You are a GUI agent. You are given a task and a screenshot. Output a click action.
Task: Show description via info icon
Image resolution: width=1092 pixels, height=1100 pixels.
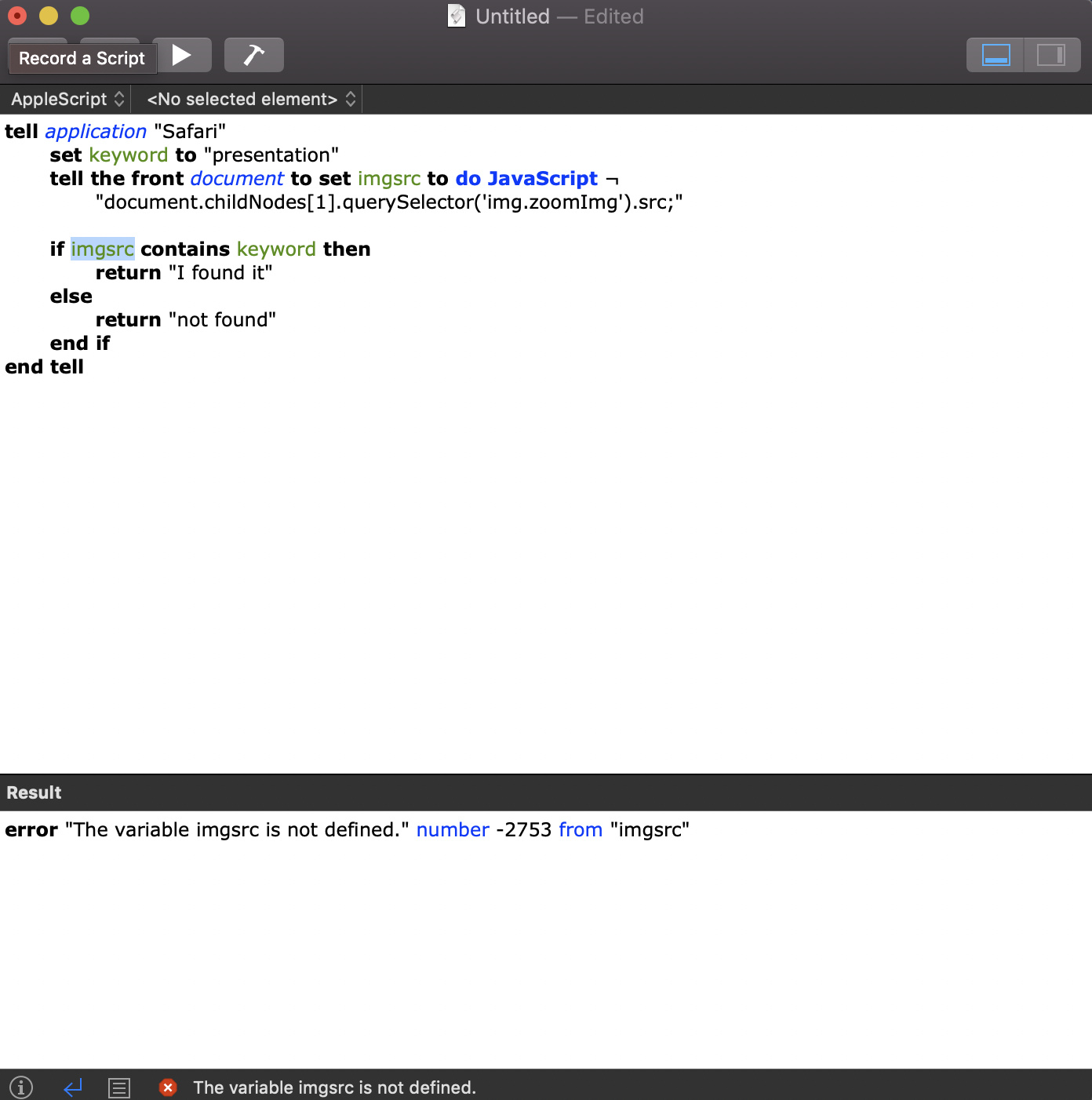click(21, 1087)
